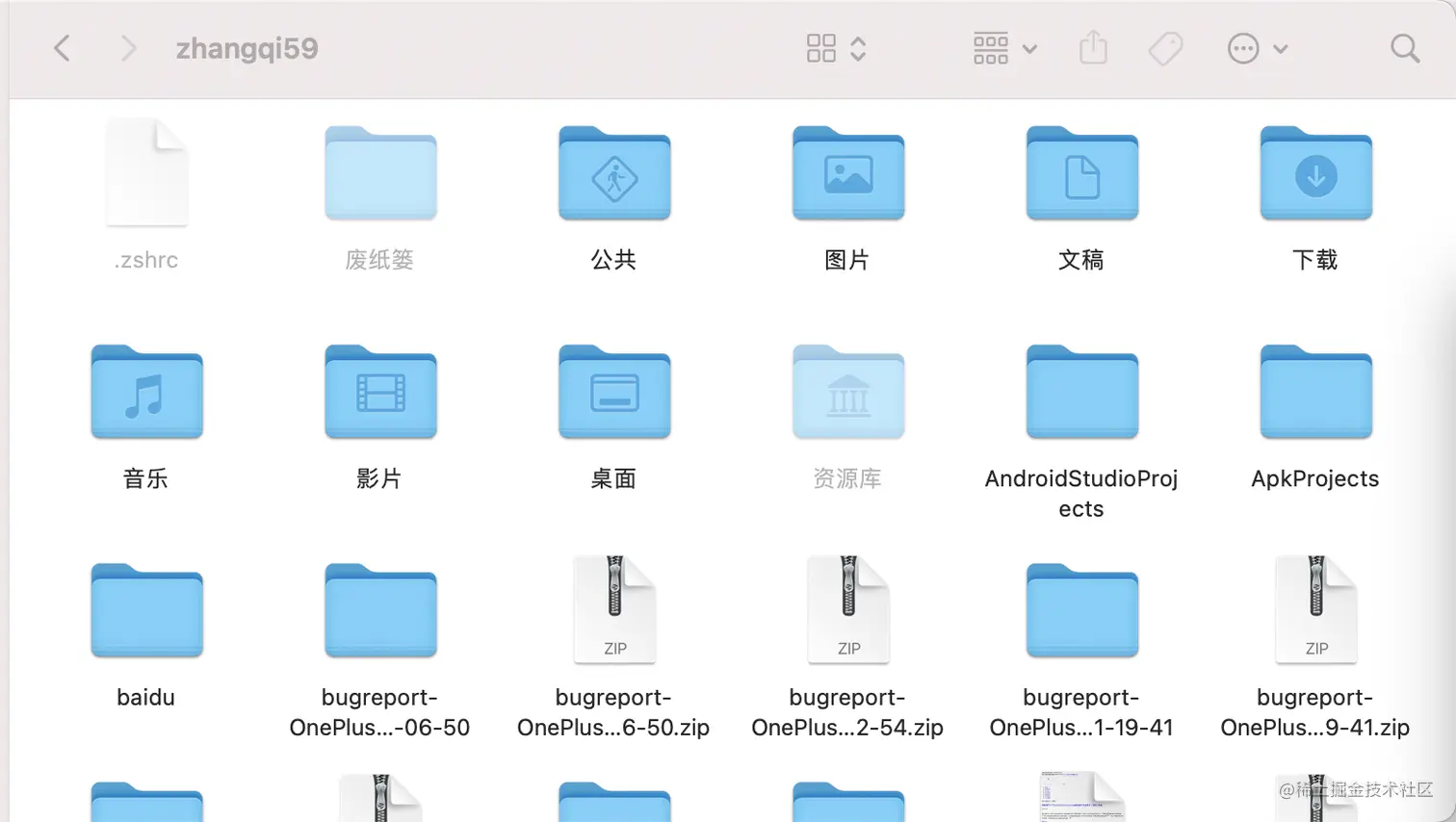The width and height of the screenshot is (1456, 822).
Task: Select the 废纸篓 folder icon
Action: [x=380, y=173]
